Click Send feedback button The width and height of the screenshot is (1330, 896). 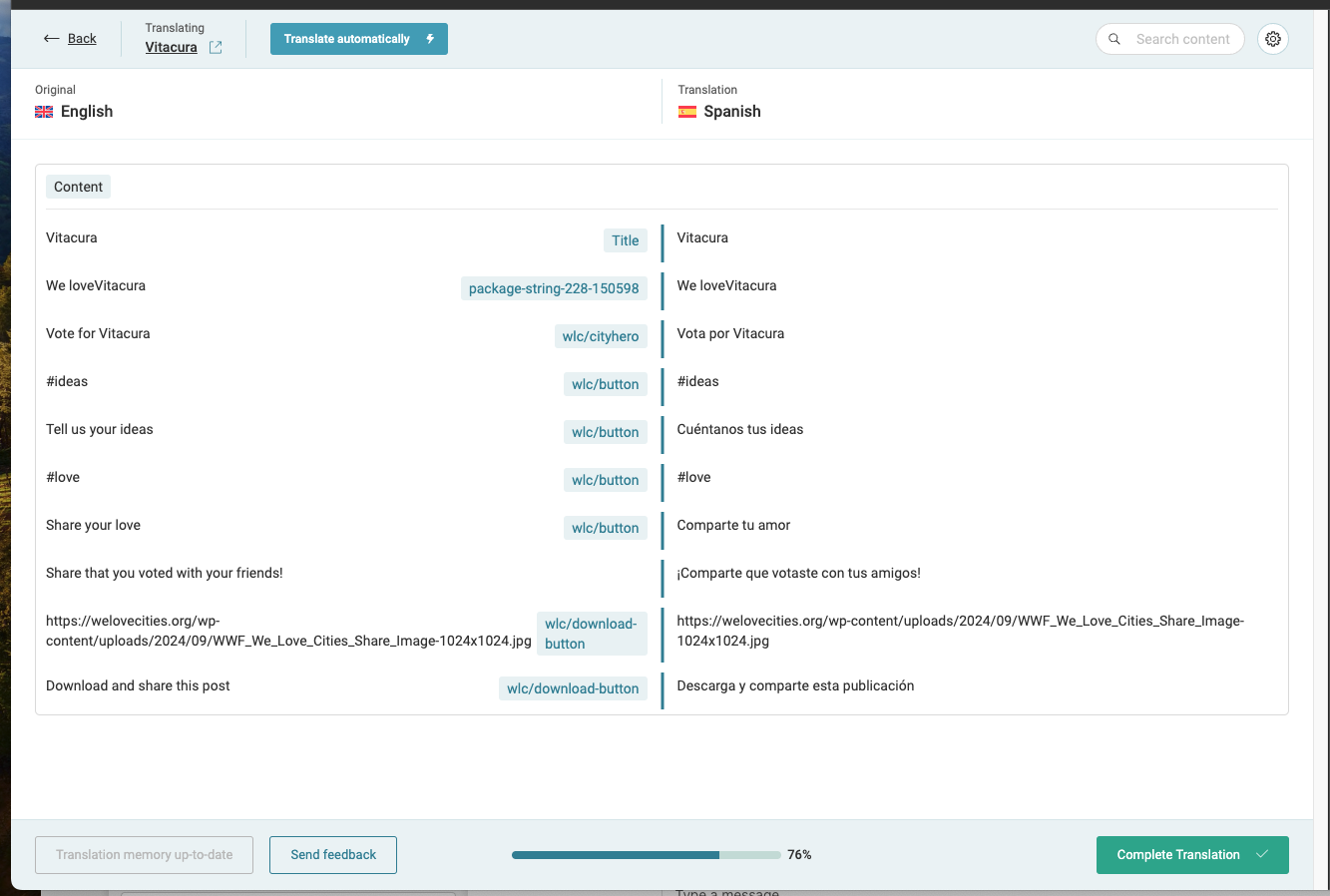(x=333, y=855)
